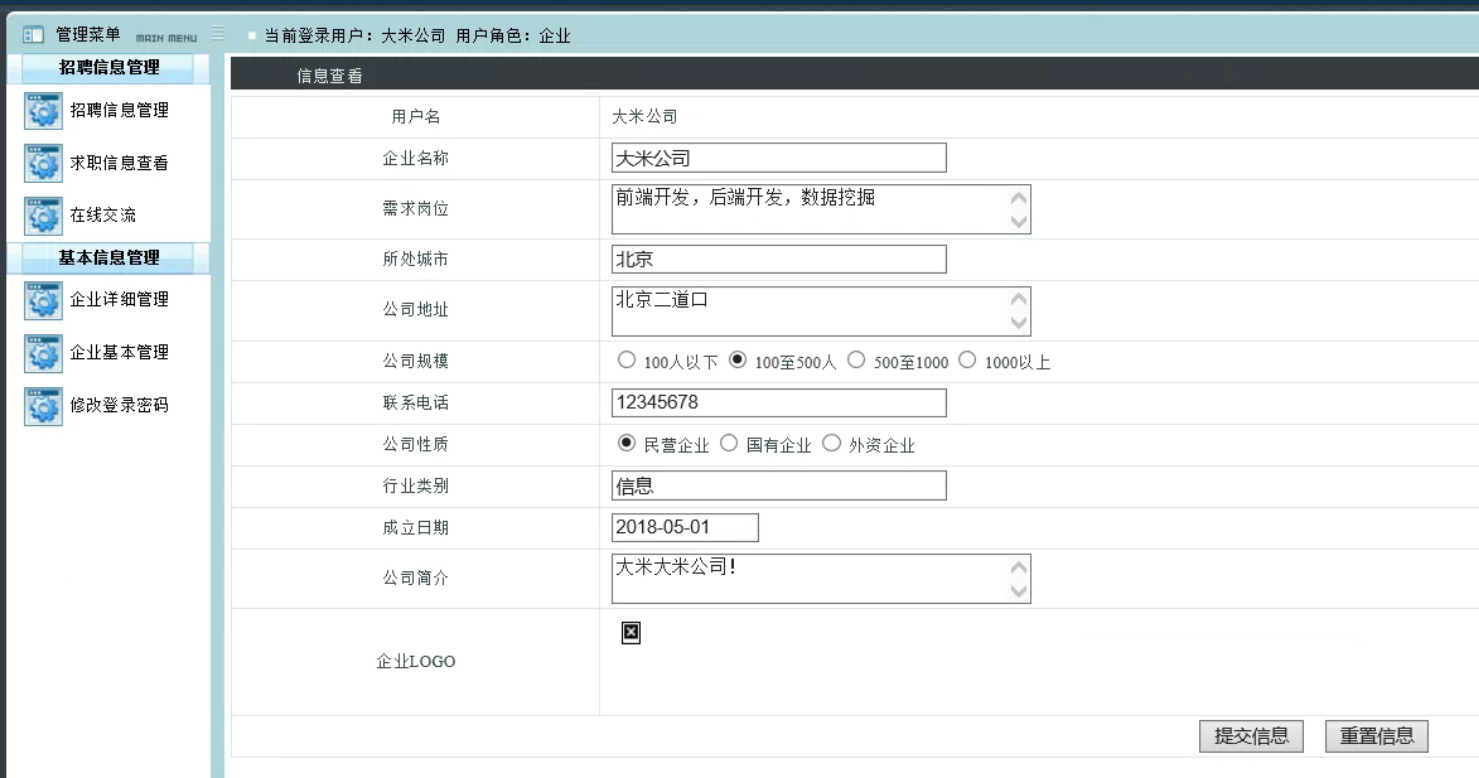Focus the 公司地址 text area
The height and width of the screenshot is (778, 1479).
pyautogui.click(x=821, y=311)
